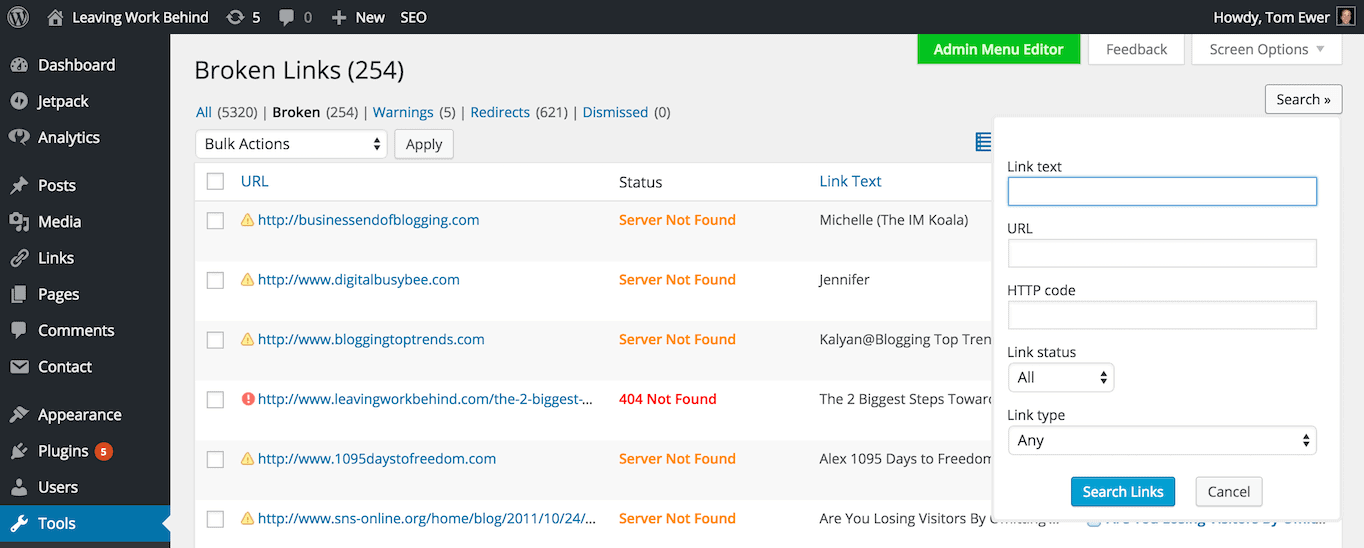Click Tom Ewer's avatar thumbnail
The image size is (1364, 548).
pyautogui.click(x=1346, y=17)
